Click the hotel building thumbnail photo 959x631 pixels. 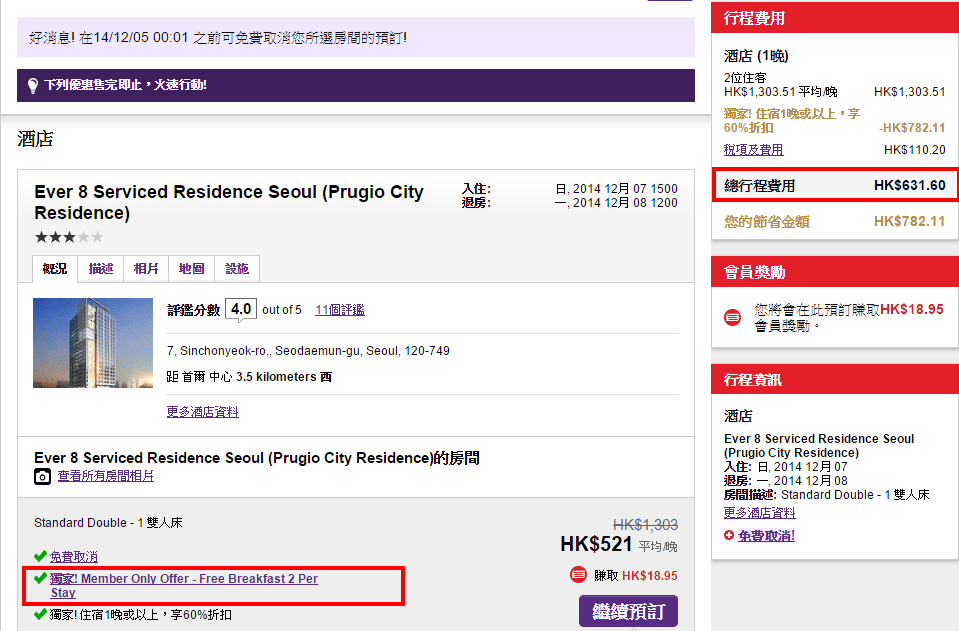(93, 343)
